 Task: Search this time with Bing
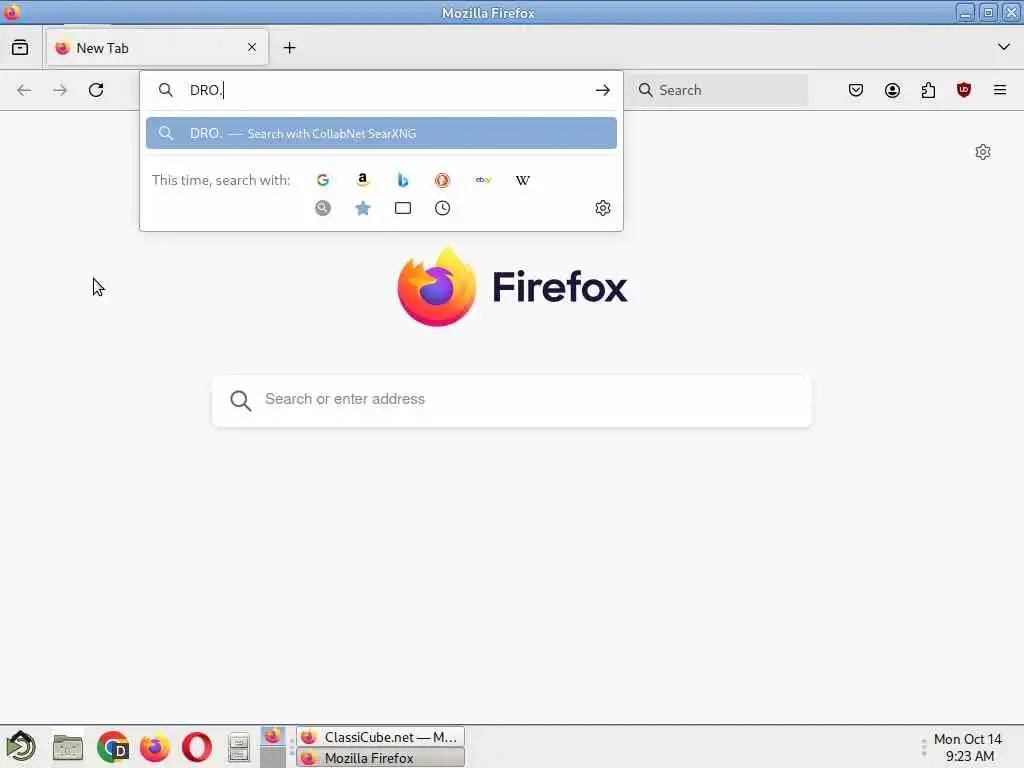tap(403, 180)
